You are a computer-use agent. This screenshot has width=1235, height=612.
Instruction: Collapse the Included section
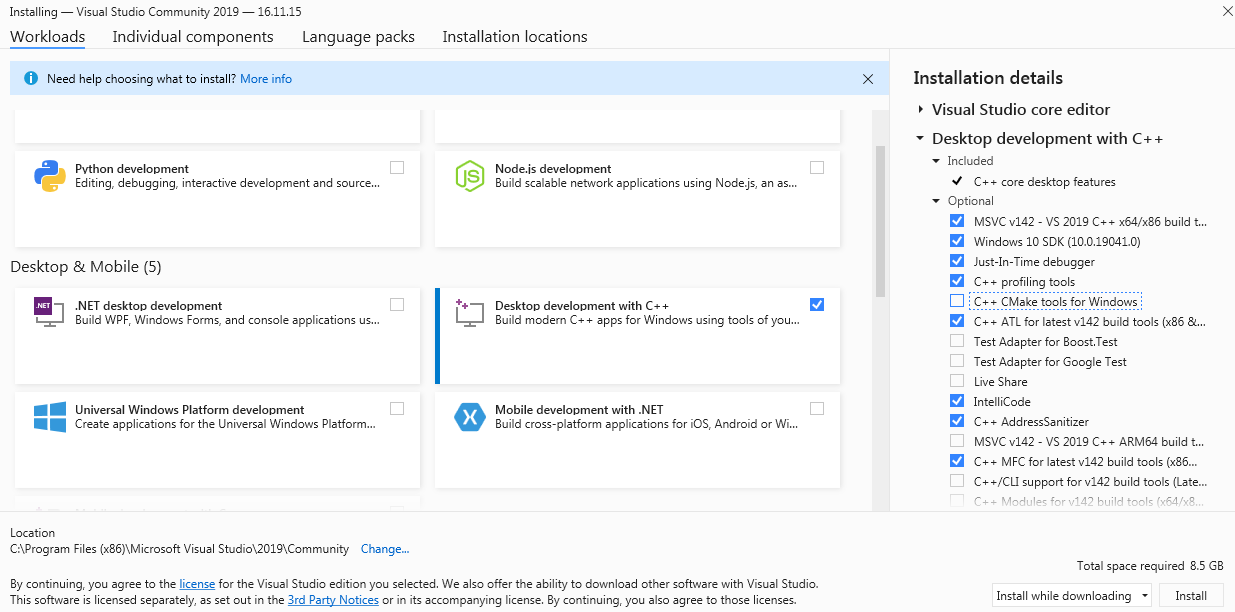[x=937, y=161]
